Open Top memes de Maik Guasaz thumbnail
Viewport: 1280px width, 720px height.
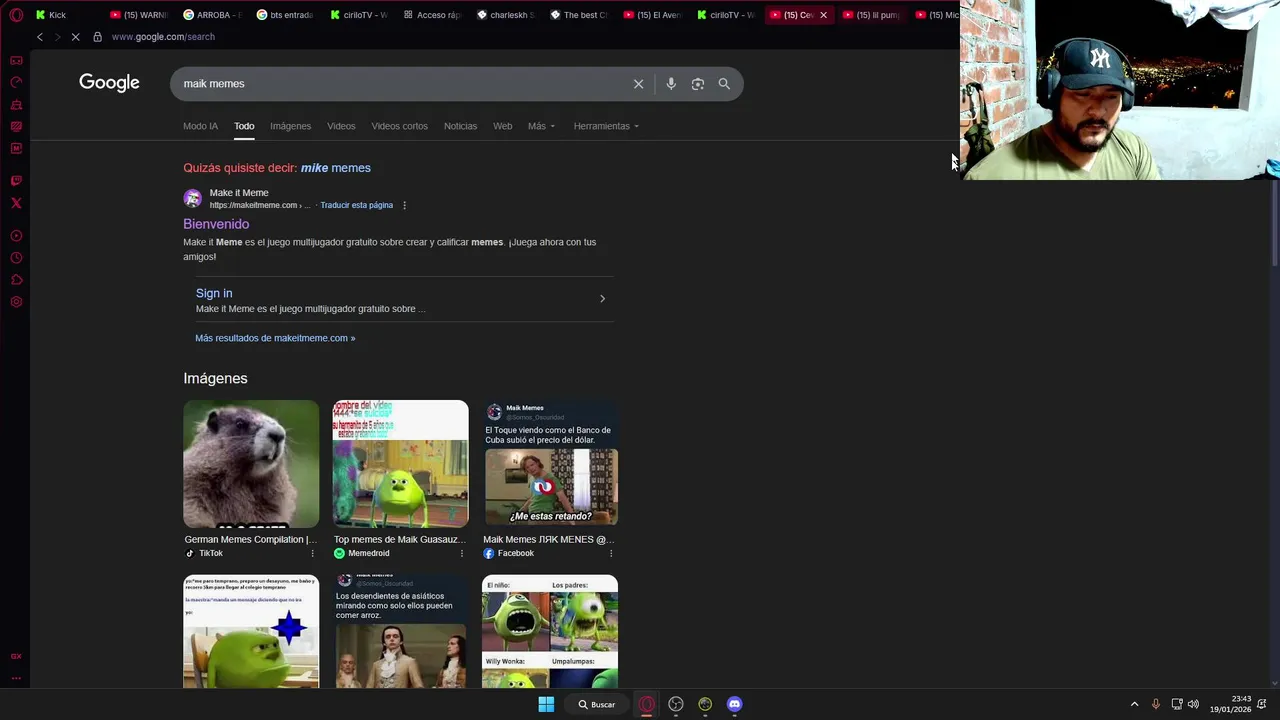point(400,464)
